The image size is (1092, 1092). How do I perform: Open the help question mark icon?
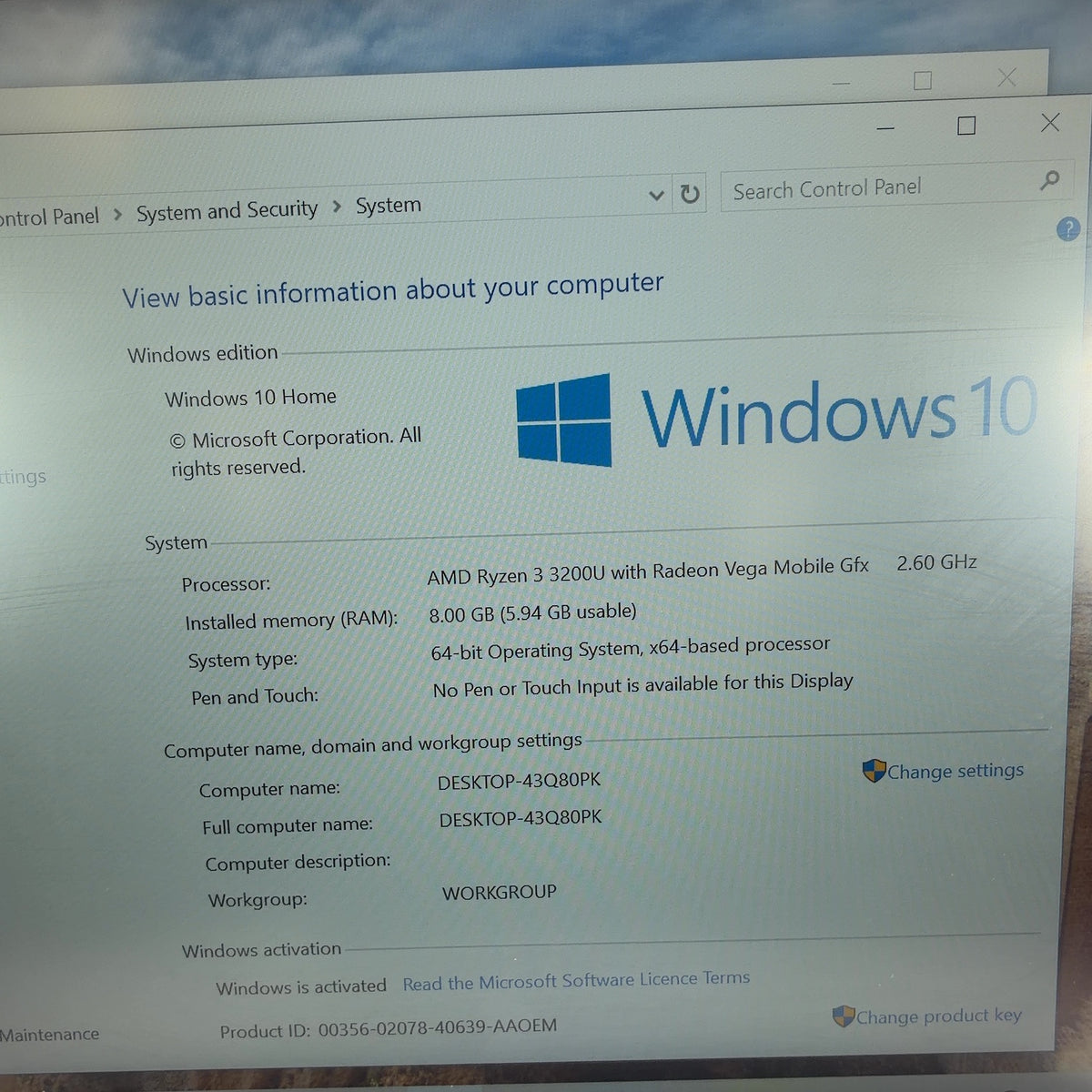(x=1068, y=228)
